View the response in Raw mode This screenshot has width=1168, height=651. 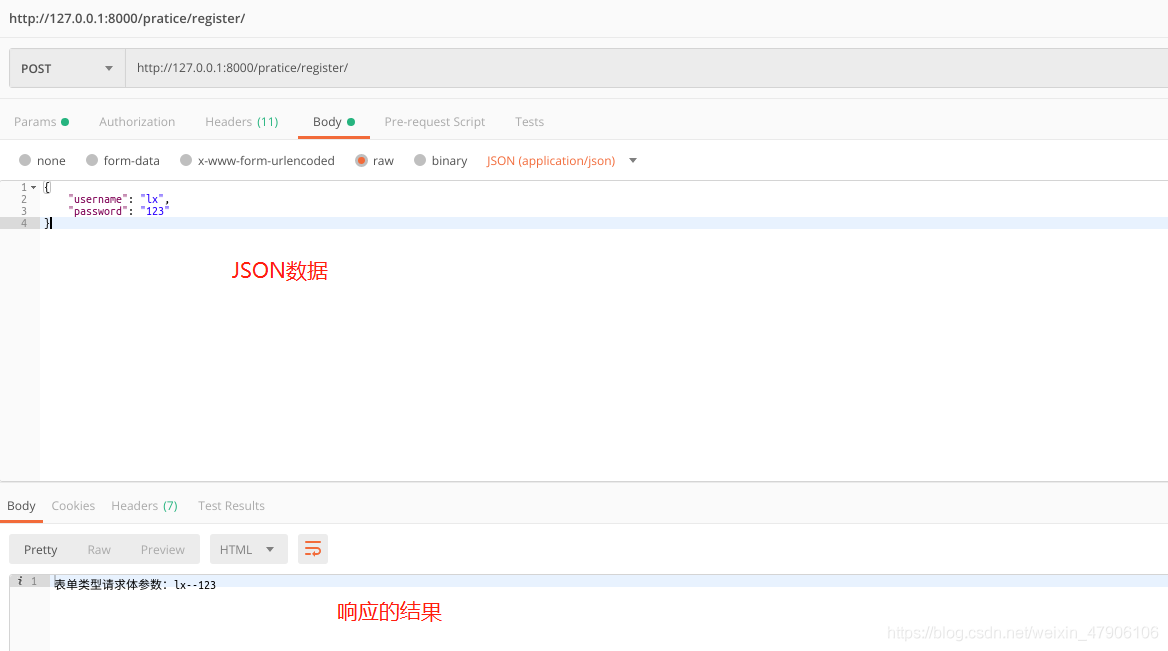click(98, 548)
